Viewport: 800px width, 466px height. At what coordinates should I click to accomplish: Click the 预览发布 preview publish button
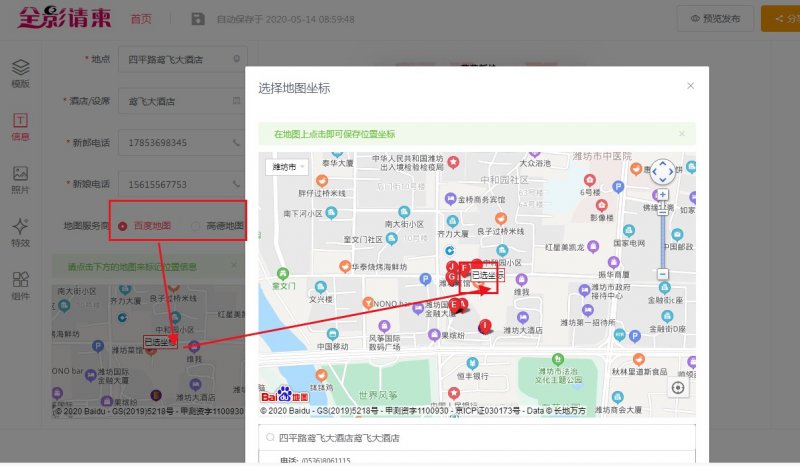click(x=715, y=18)
